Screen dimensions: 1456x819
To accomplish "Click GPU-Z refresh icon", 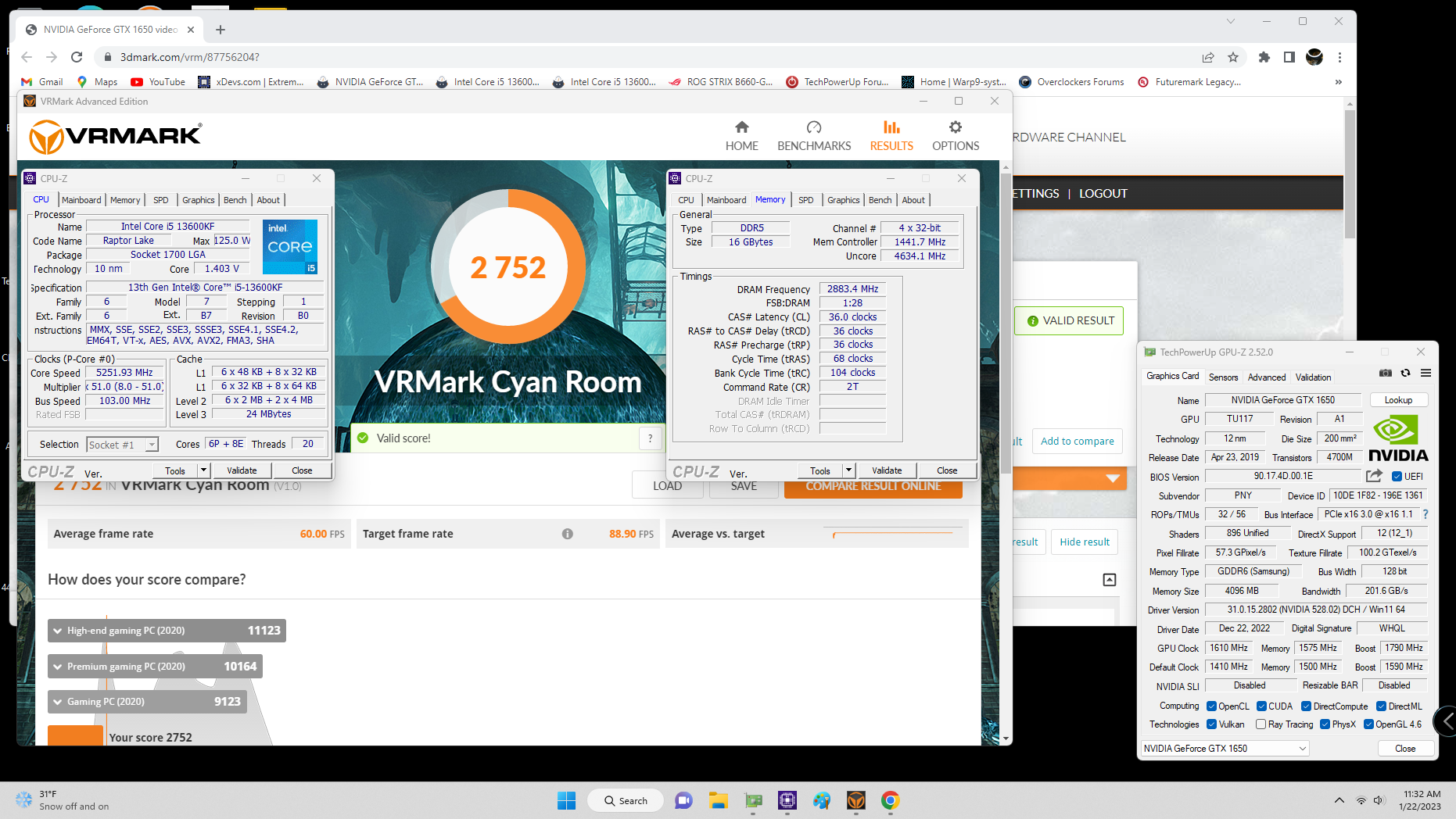I will click(1405, 374).
